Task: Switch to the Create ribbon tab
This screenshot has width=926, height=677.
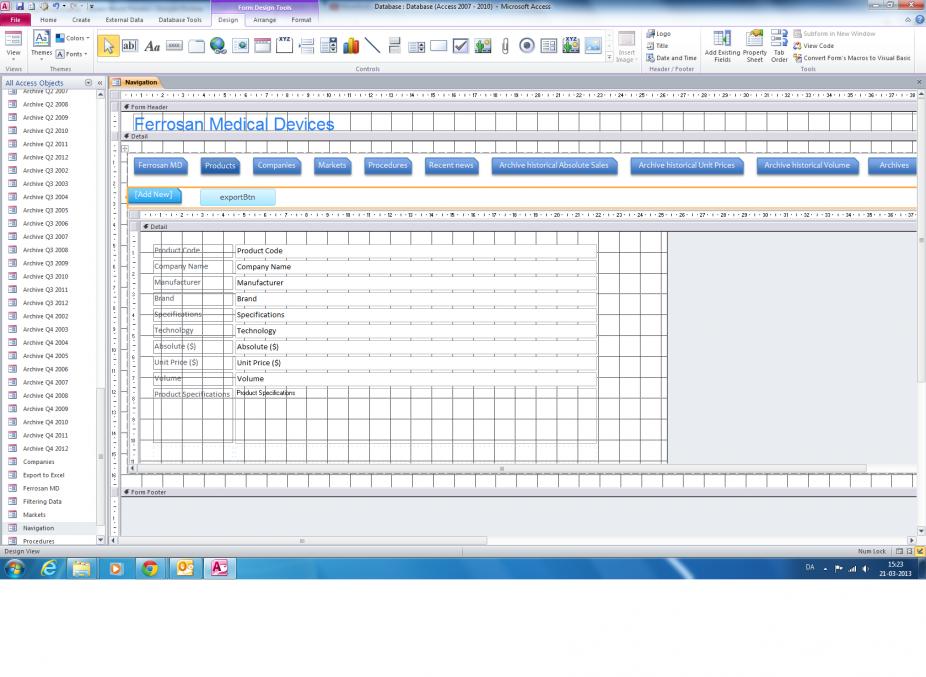Action: click(x=81, y=19)
